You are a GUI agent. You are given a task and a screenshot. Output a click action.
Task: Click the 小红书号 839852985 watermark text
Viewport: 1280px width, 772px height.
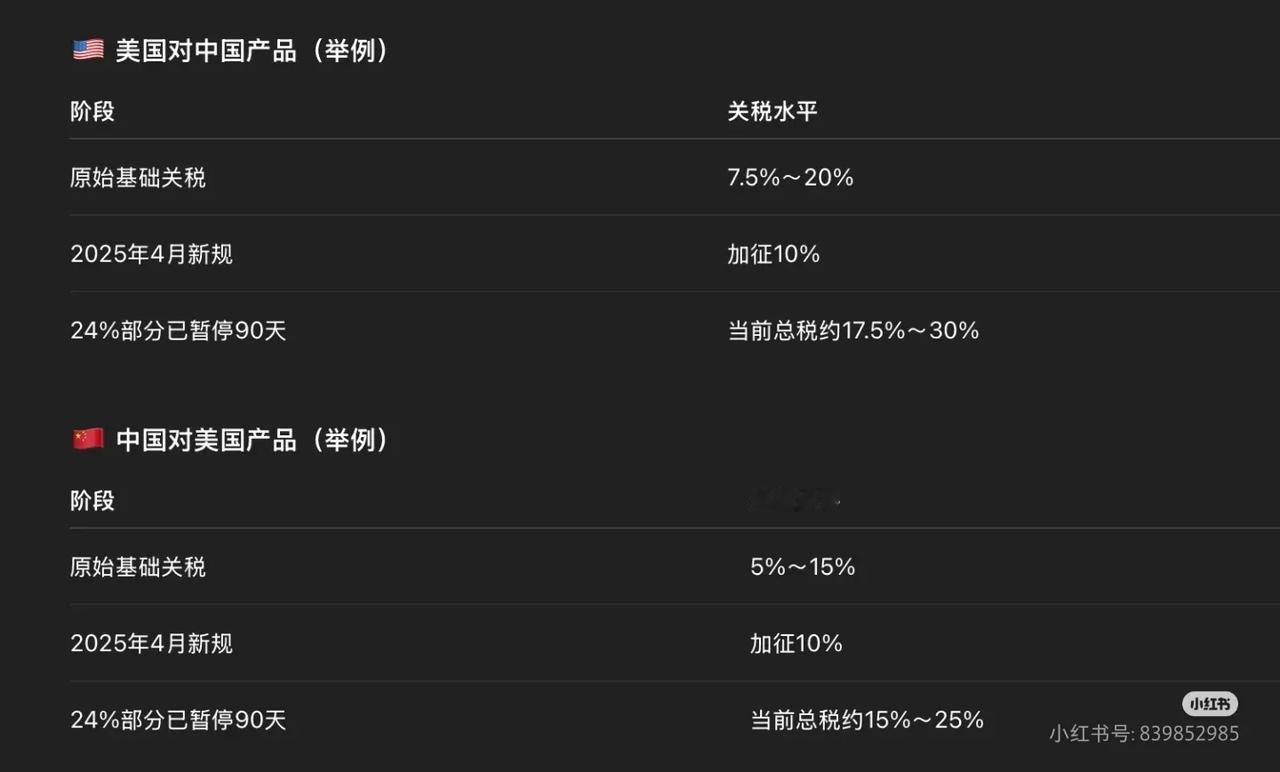point(1144,734)
